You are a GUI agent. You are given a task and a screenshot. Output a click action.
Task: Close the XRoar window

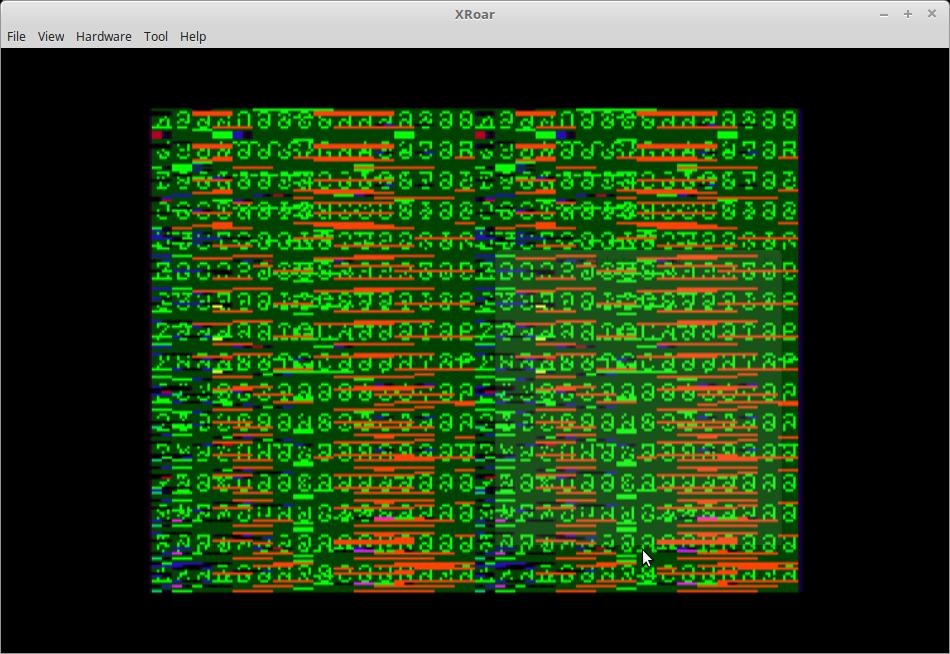tap(932, 13)
